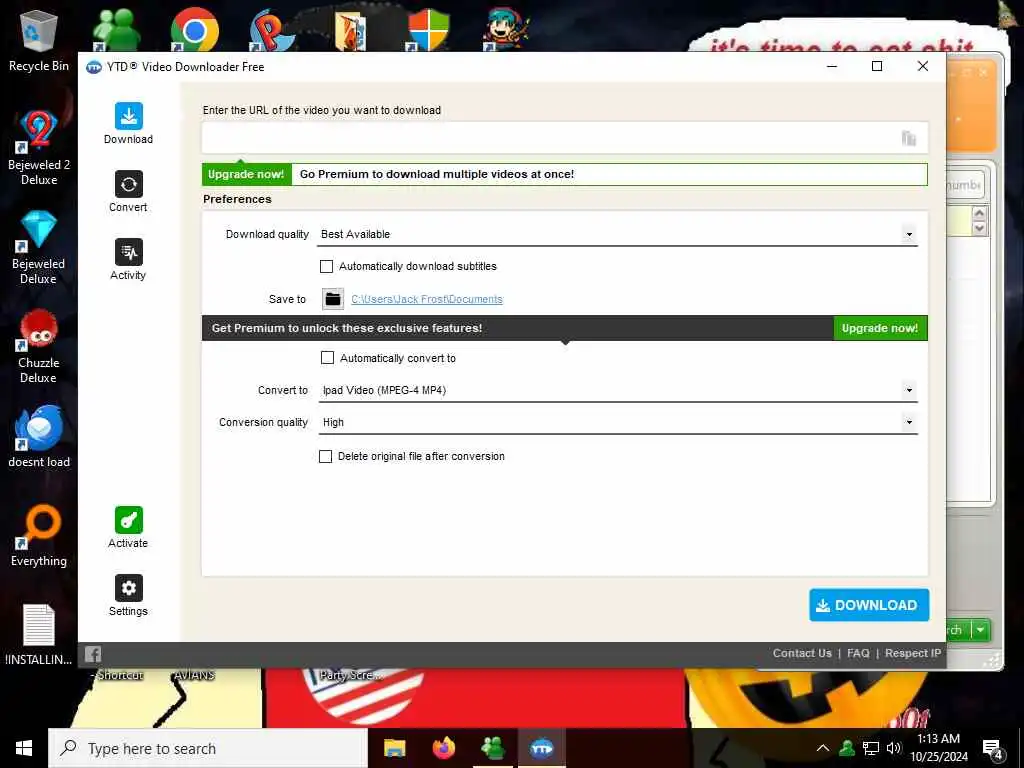Viewport: 1024px width, 768px height.
Task: Open Firefox from the taskbar
Action: [444, 748]
